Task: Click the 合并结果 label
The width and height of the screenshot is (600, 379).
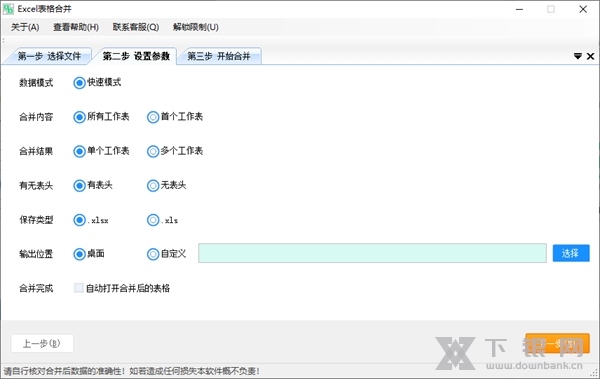Action: coord(36,151)
